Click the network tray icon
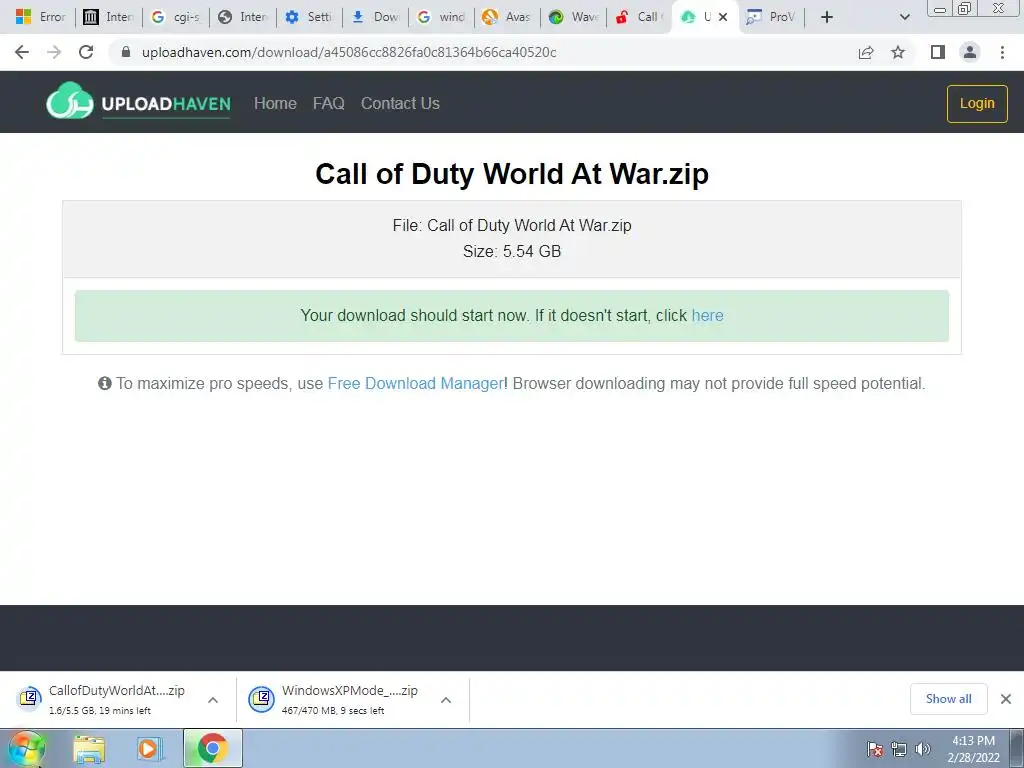 899,749
